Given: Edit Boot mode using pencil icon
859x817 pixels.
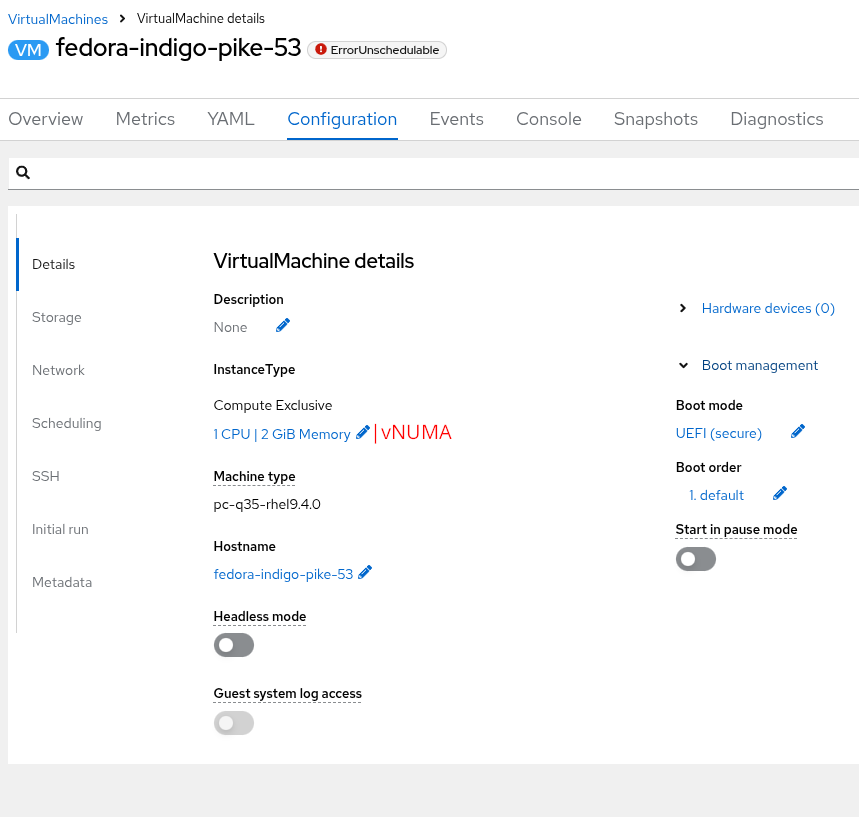Looking at the screenshot, I should point(797,432).
